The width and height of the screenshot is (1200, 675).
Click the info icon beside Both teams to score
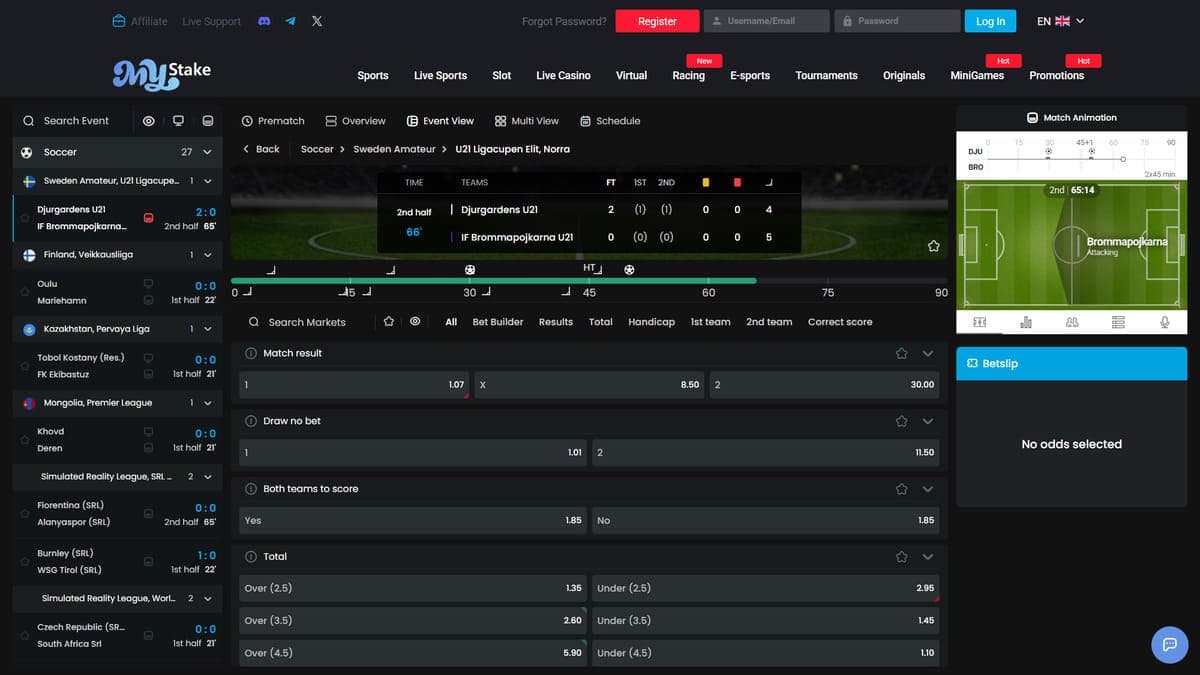[x=251, y=489]
